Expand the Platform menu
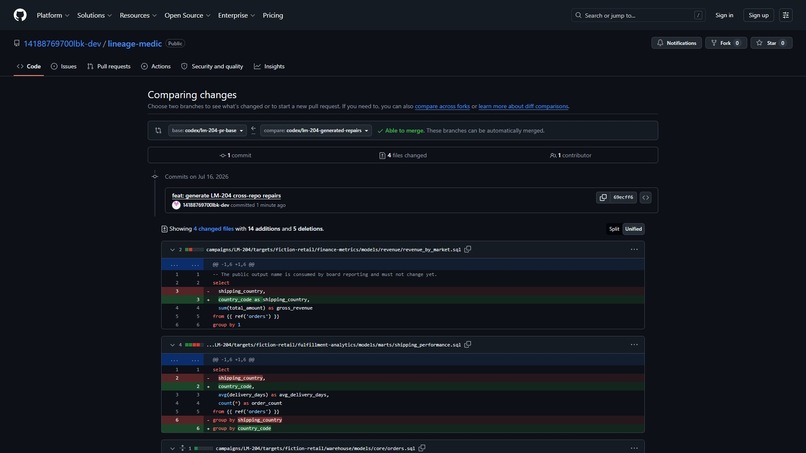Screen dimensions: 806x453 tap(52, 15)
